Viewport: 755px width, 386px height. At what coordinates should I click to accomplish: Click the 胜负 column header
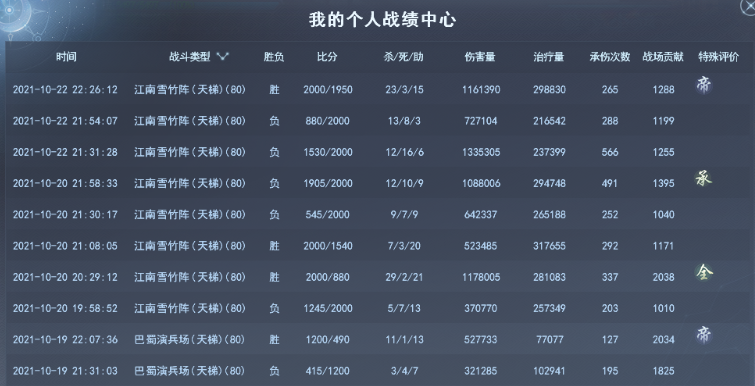(273, 57)
